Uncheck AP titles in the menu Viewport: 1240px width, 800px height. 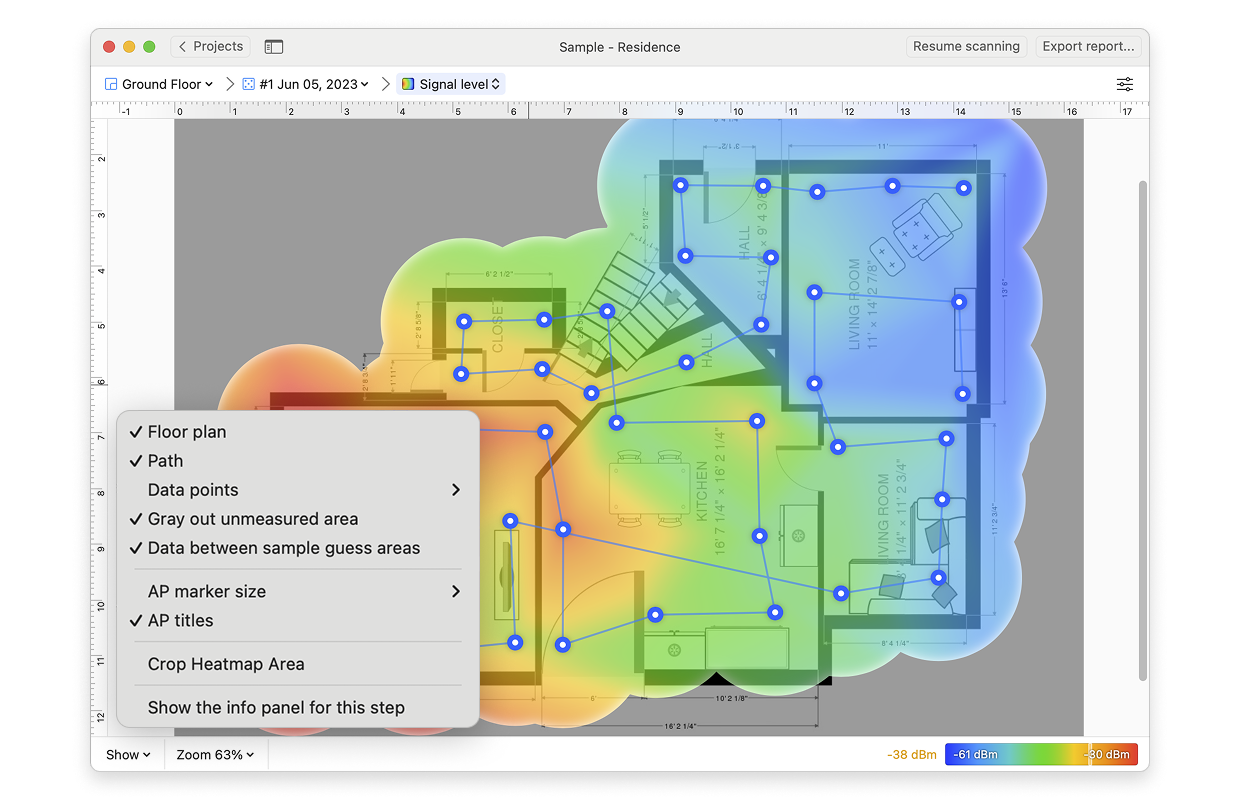(298, 620)
